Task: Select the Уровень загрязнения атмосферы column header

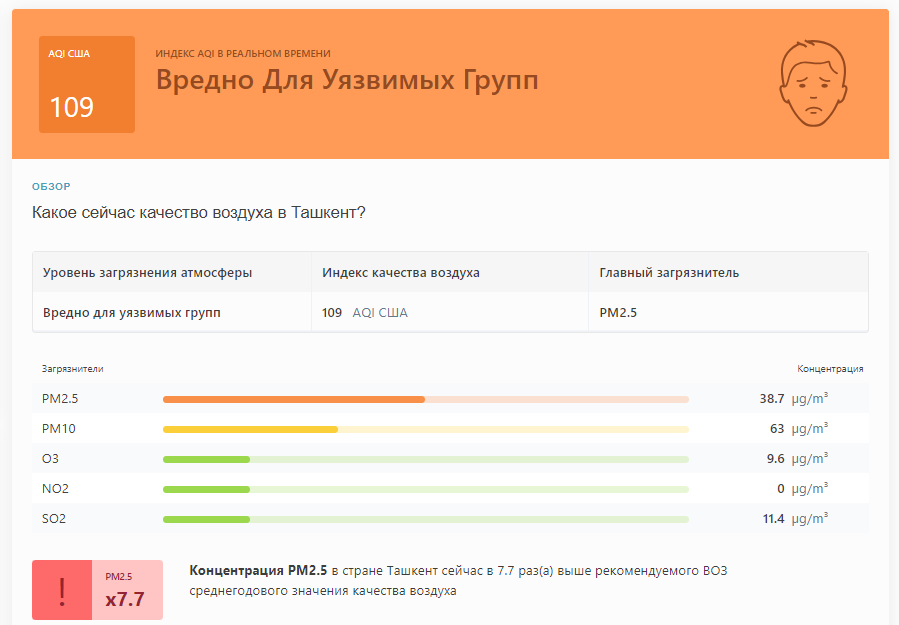Action: (147, 272)
